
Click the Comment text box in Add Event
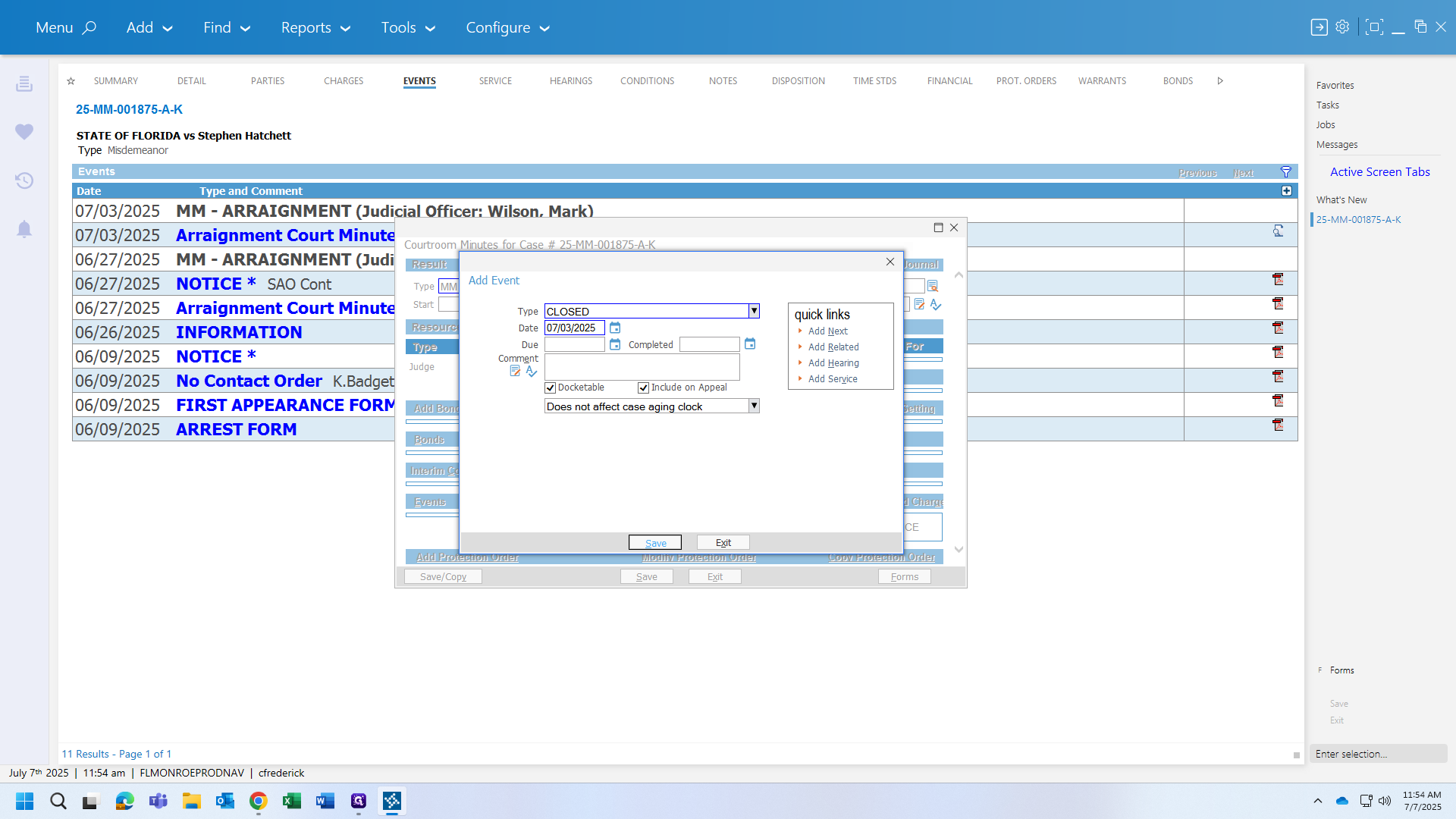(x=642, y=367)
